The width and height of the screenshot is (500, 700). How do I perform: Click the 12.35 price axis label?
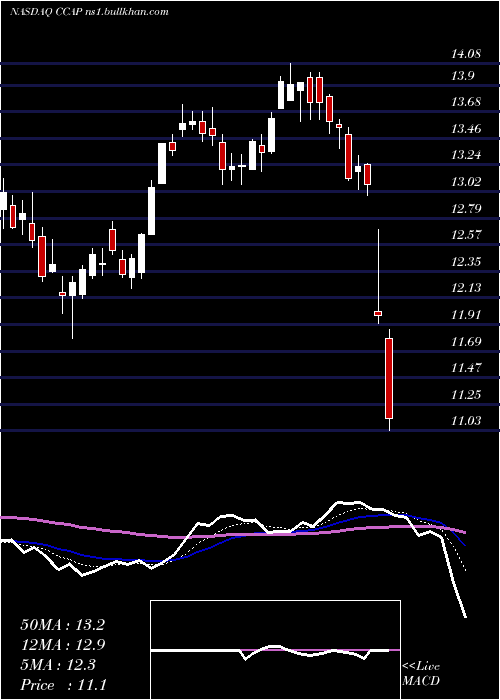[467, 261]
